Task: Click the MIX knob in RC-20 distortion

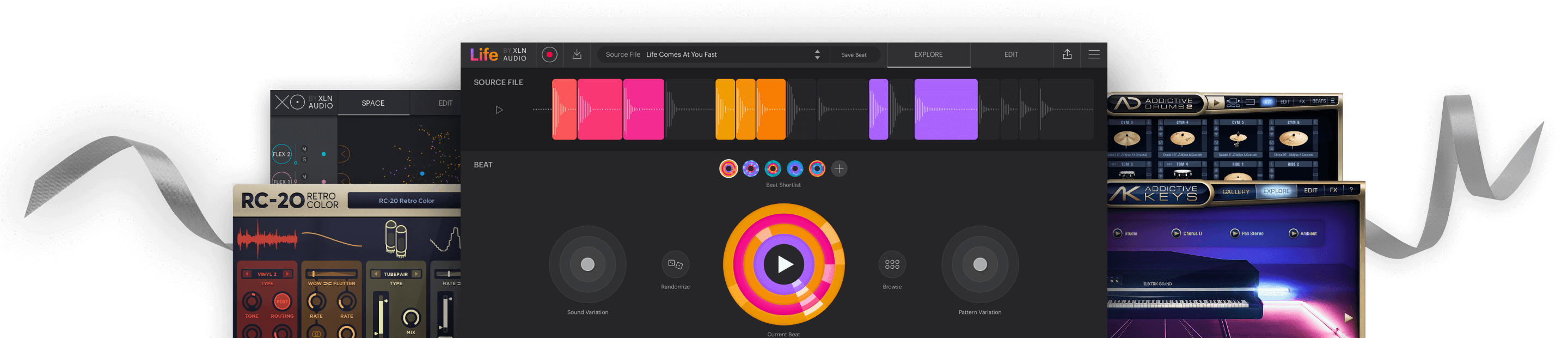Action: coord(411,318)
